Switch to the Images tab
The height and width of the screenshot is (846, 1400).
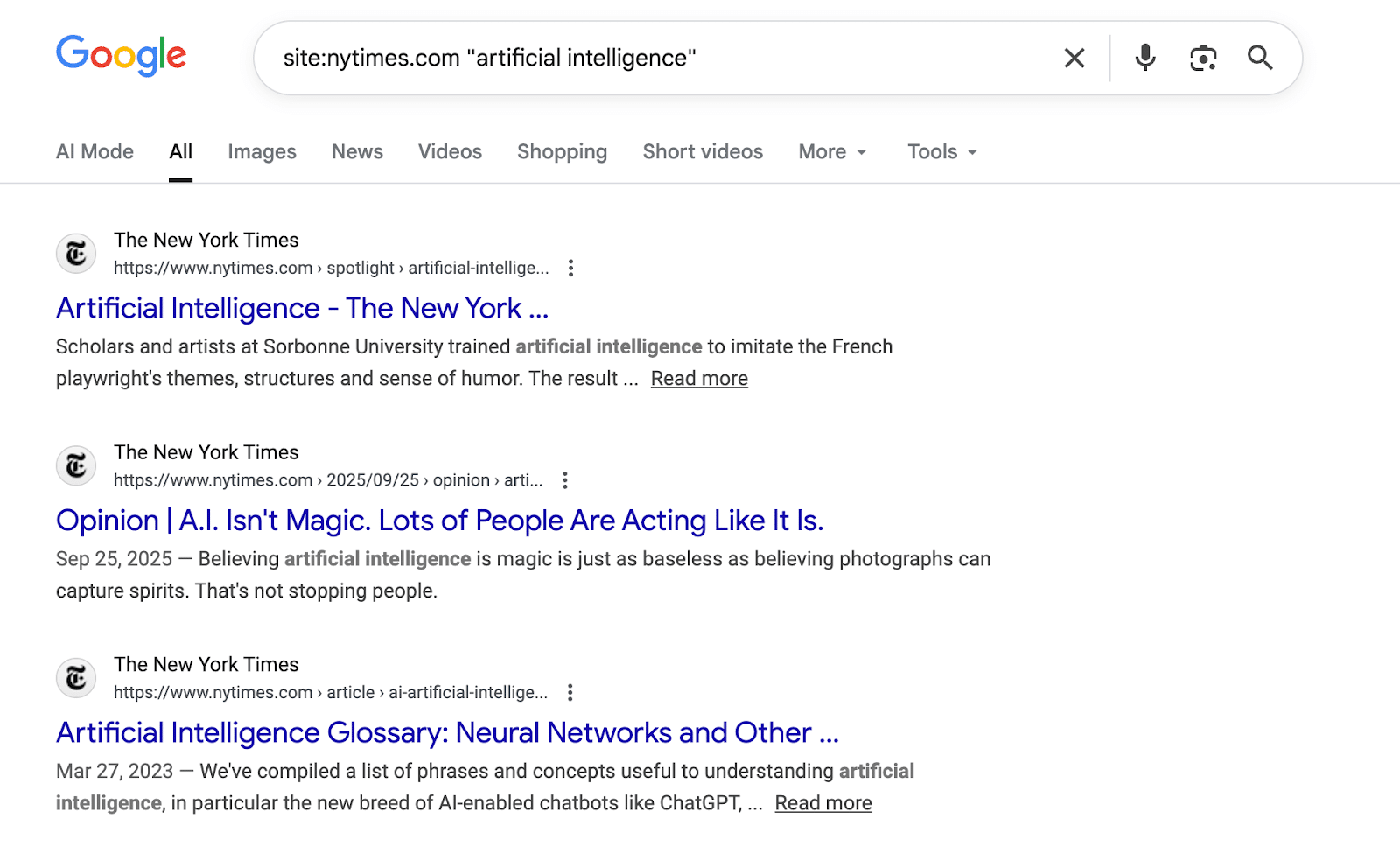tap(261, 151)
